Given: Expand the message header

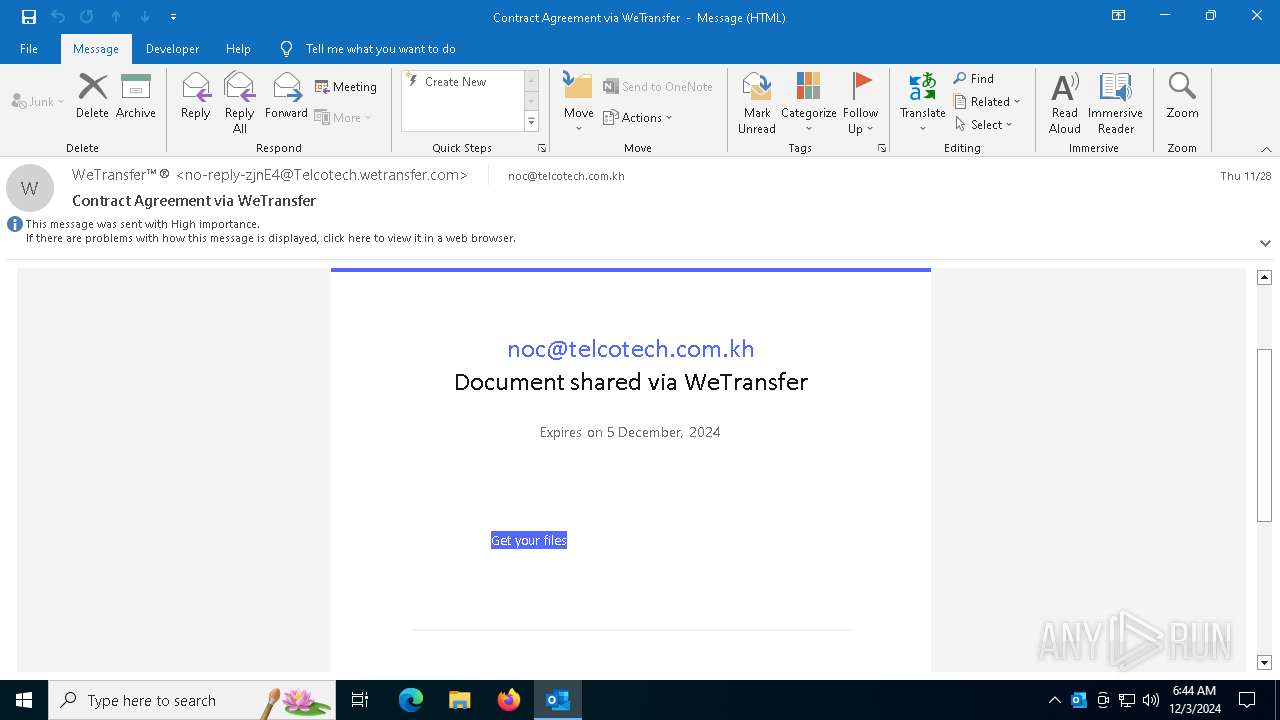Looking at the screenshot, I should coord(1265,243).
